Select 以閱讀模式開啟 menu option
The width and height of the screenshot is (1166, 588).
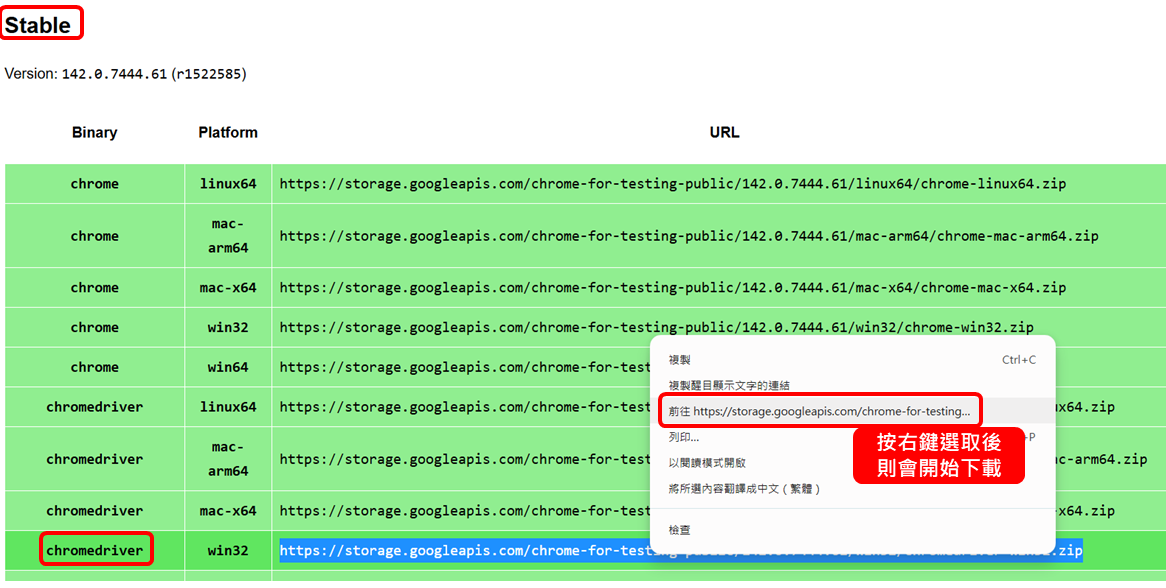point(707,463)
